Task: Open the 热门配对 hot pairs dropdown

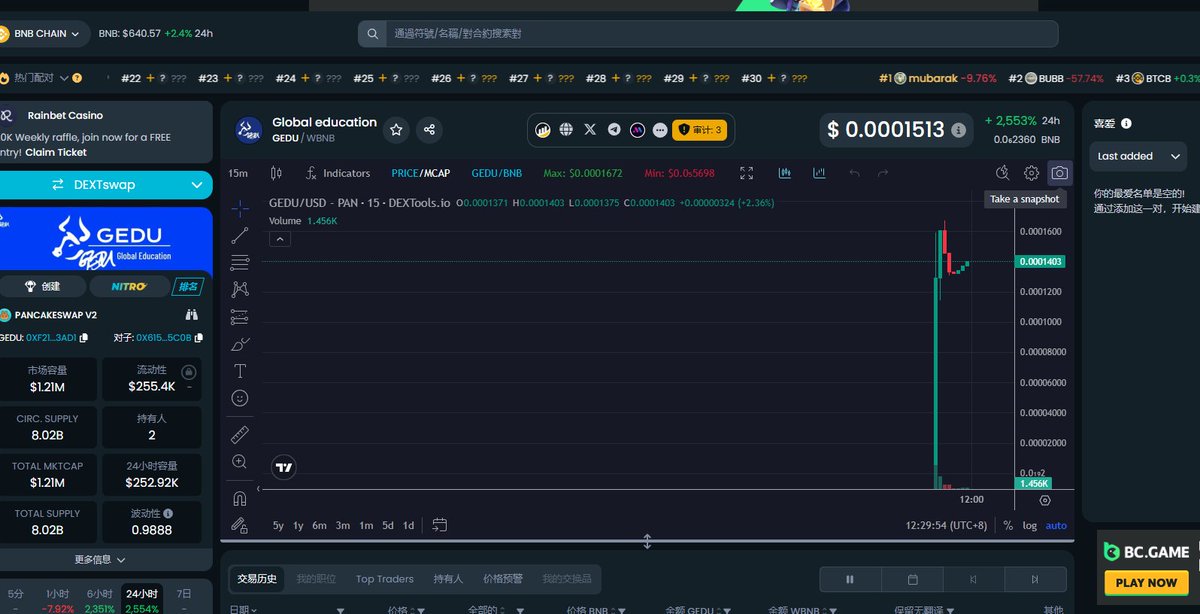Action: (41, 78)
